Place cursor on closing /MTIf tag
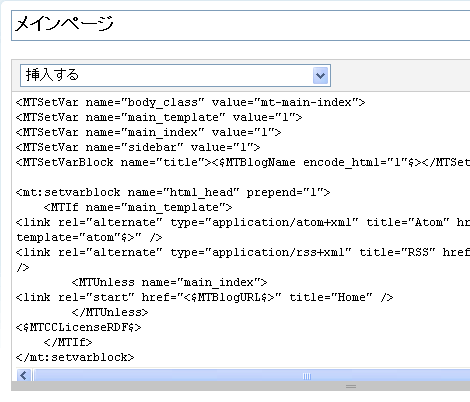 coord(68,342)
